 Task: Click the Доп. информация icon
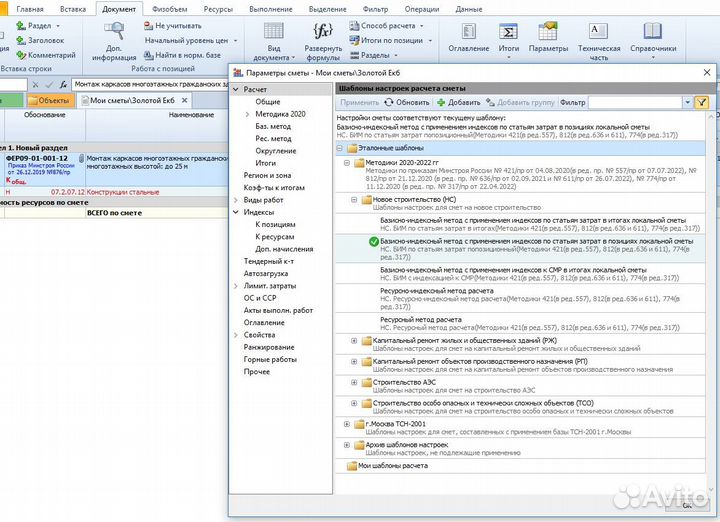click(x=113, y=37)
